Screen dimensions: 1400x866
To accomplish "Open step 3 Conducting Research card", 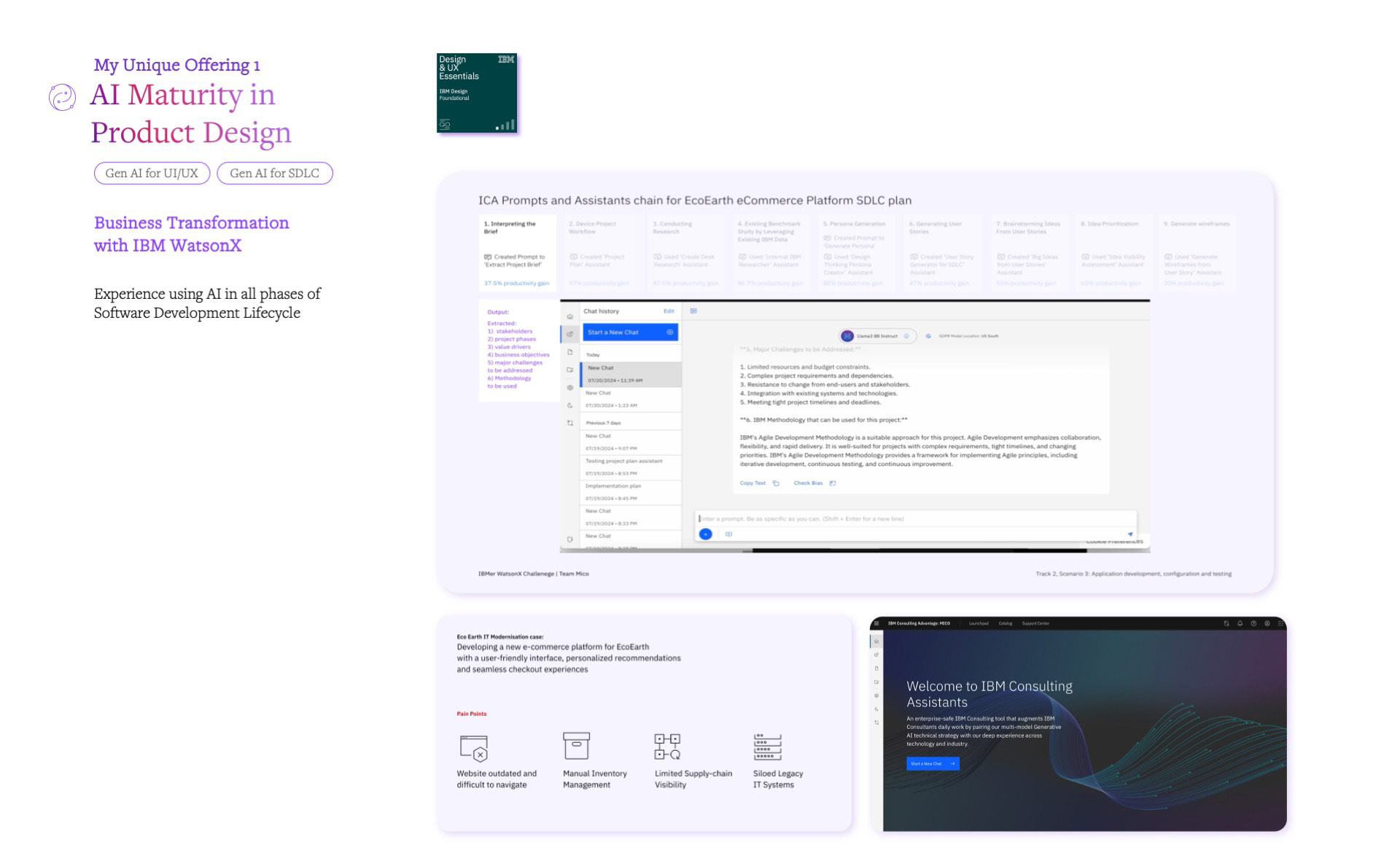I will 687,253.
